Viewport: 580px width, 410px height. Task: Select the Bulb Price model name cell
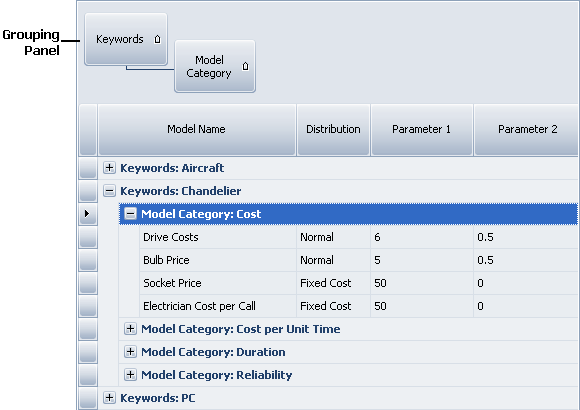(218, 260)
